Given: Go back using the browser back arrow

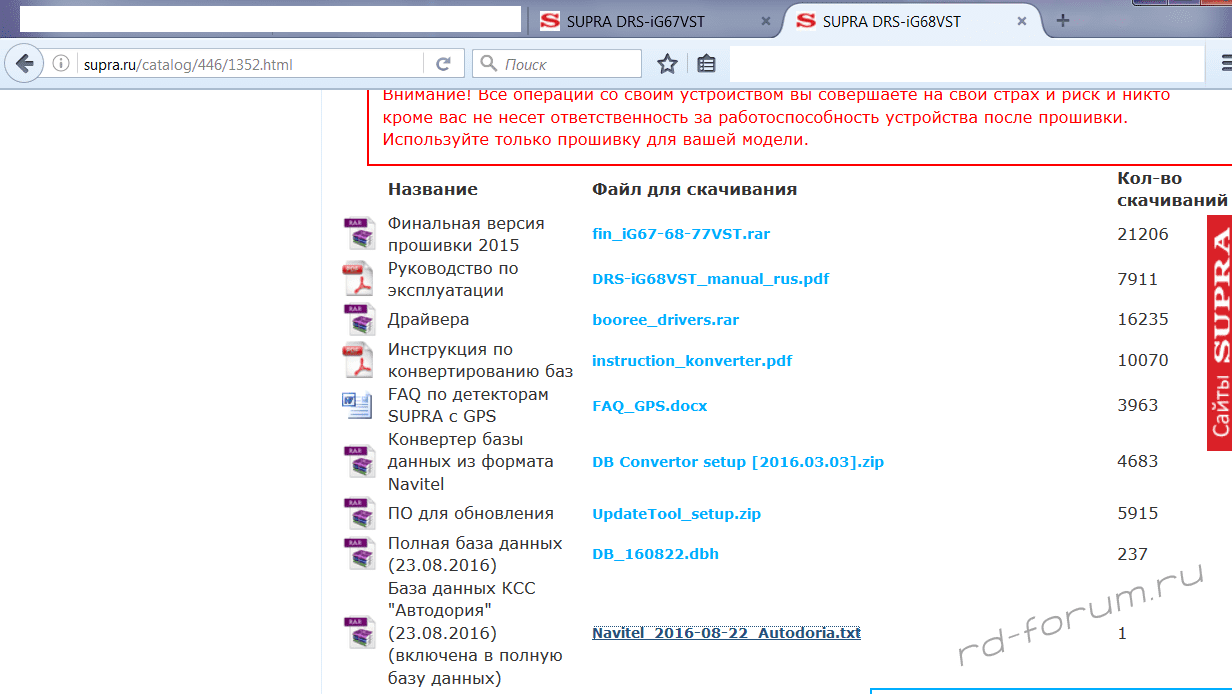Looking at the screenshot, I should (x=25, y=63).
